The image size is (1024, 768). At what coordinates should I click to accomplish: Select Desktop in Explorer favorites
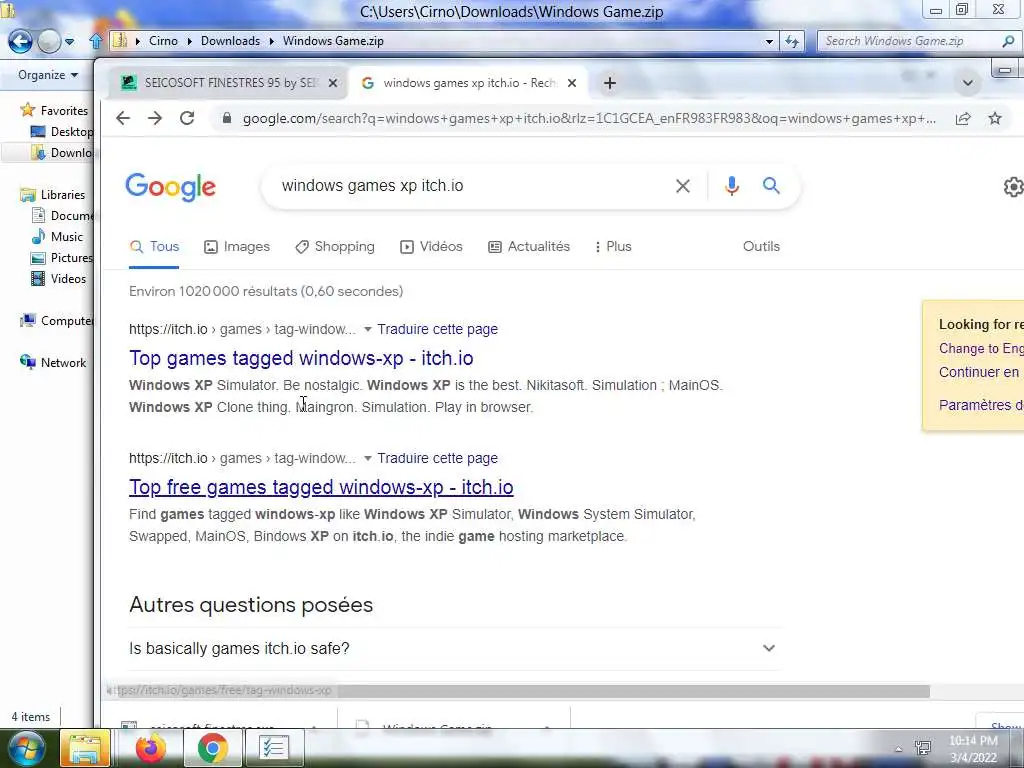63,132
